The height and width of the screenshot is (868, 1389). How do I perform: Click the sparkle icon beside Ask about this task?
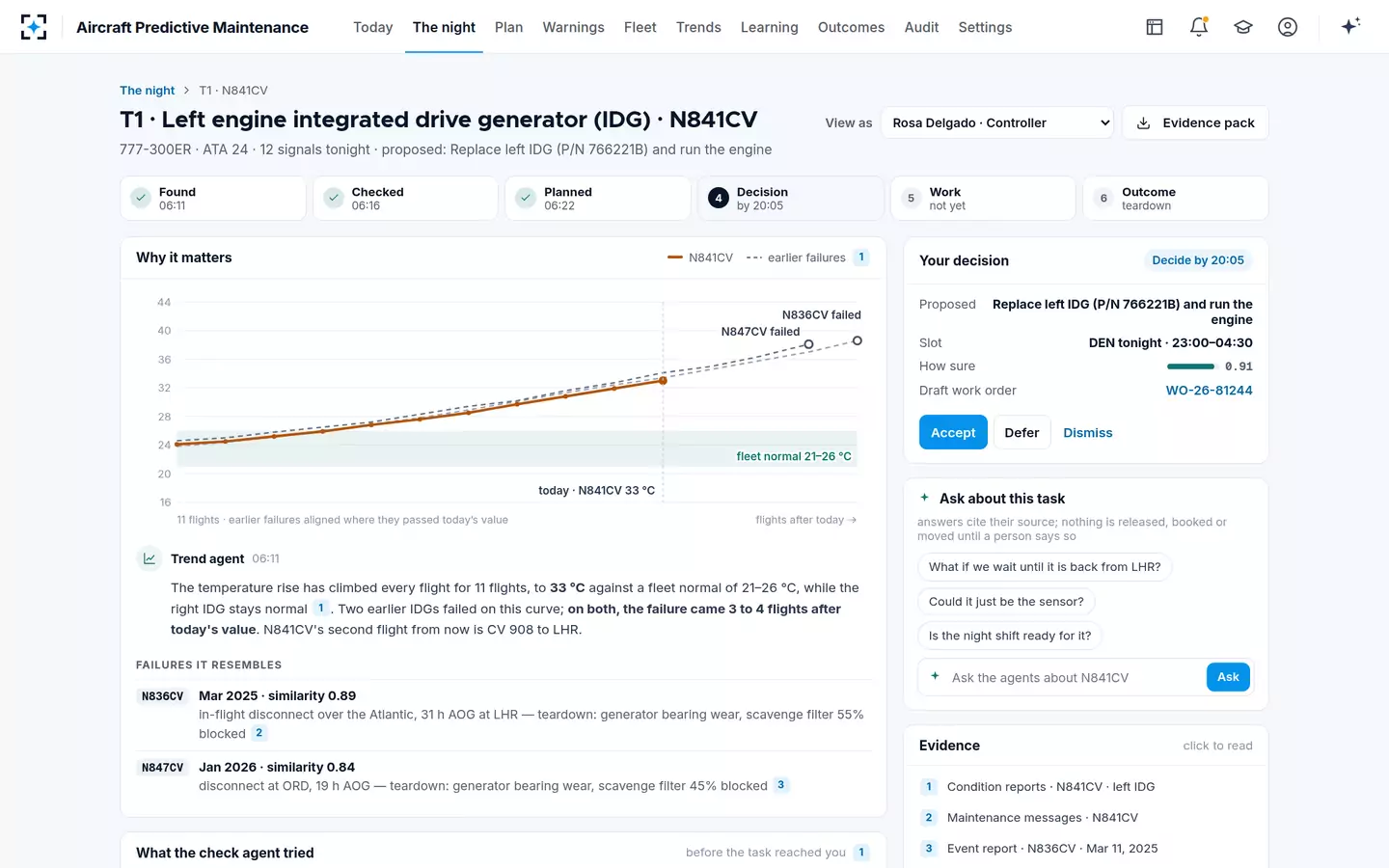(x=925, y=498)
